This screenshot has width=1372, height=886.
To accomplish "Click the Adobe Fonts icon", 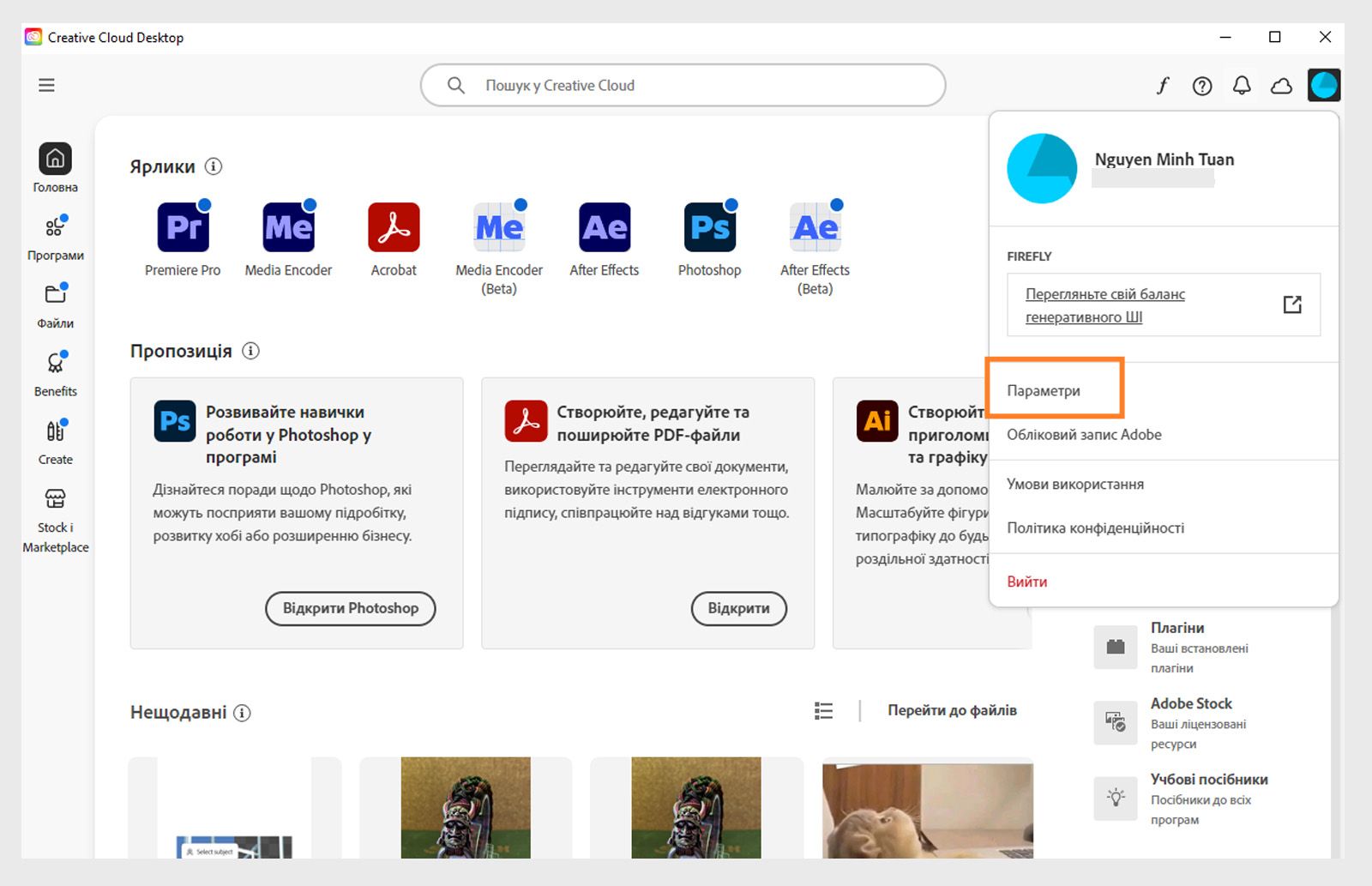I will tap(1163, 86).
